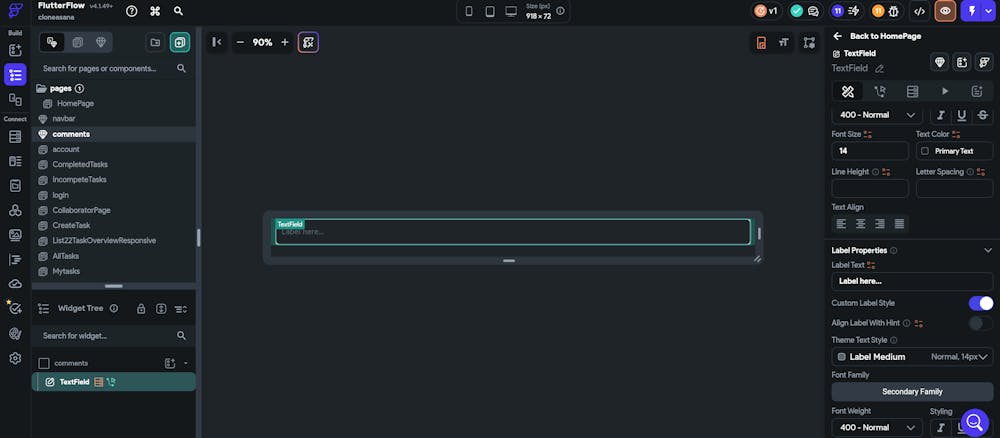Open the Widget Palette in the left rail

[15, 50]
